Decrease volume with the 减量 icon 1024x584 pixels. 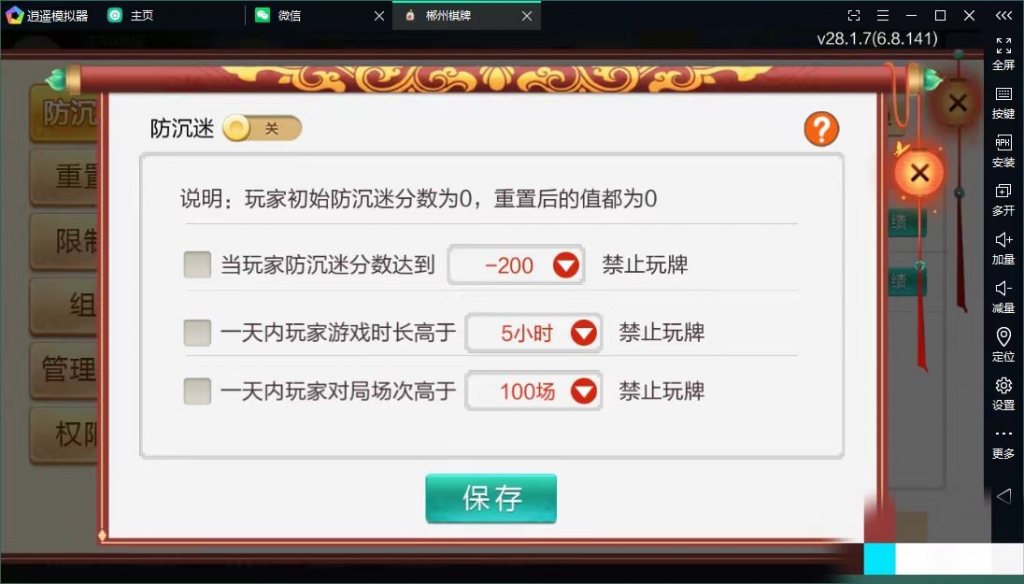[1003, 297]
